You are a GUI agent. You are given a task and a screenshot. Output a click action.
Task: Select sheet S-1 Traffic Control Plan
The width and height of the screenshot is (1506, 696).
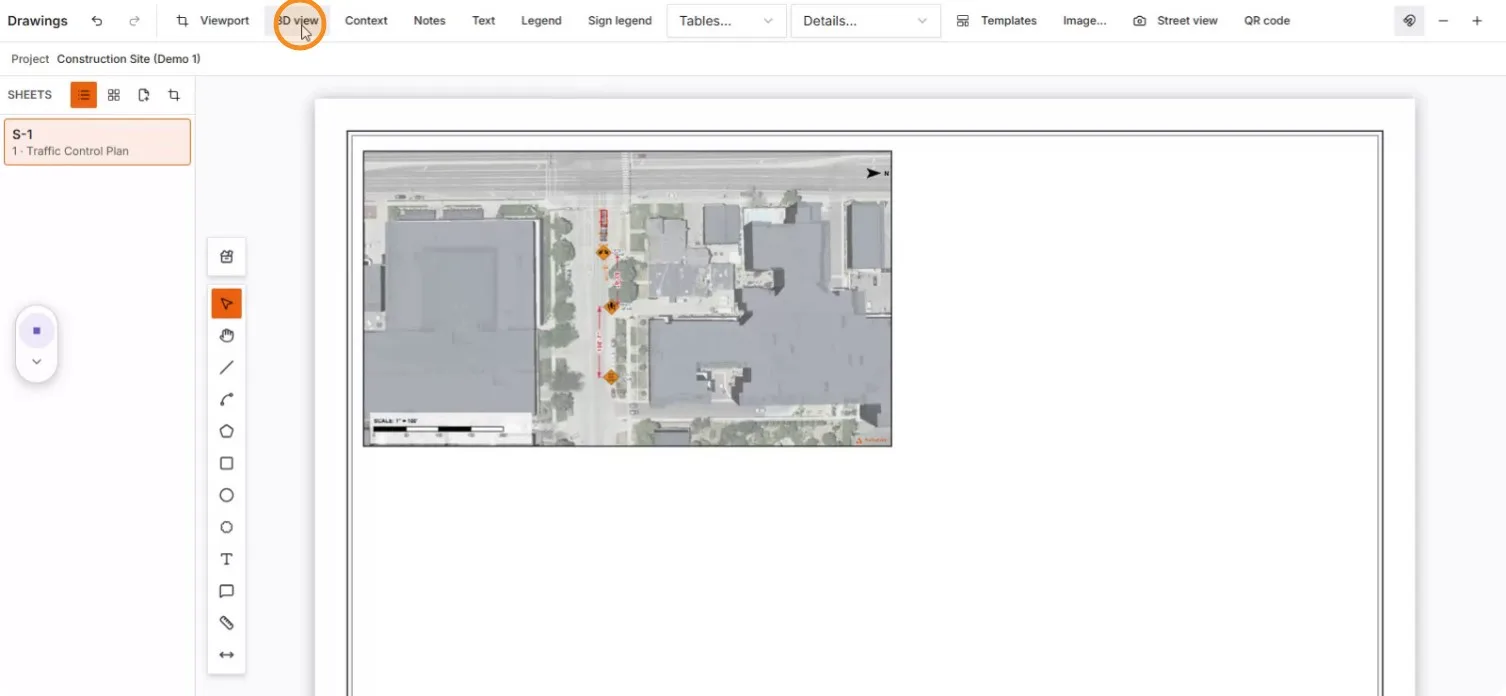[x=97, y=142]
